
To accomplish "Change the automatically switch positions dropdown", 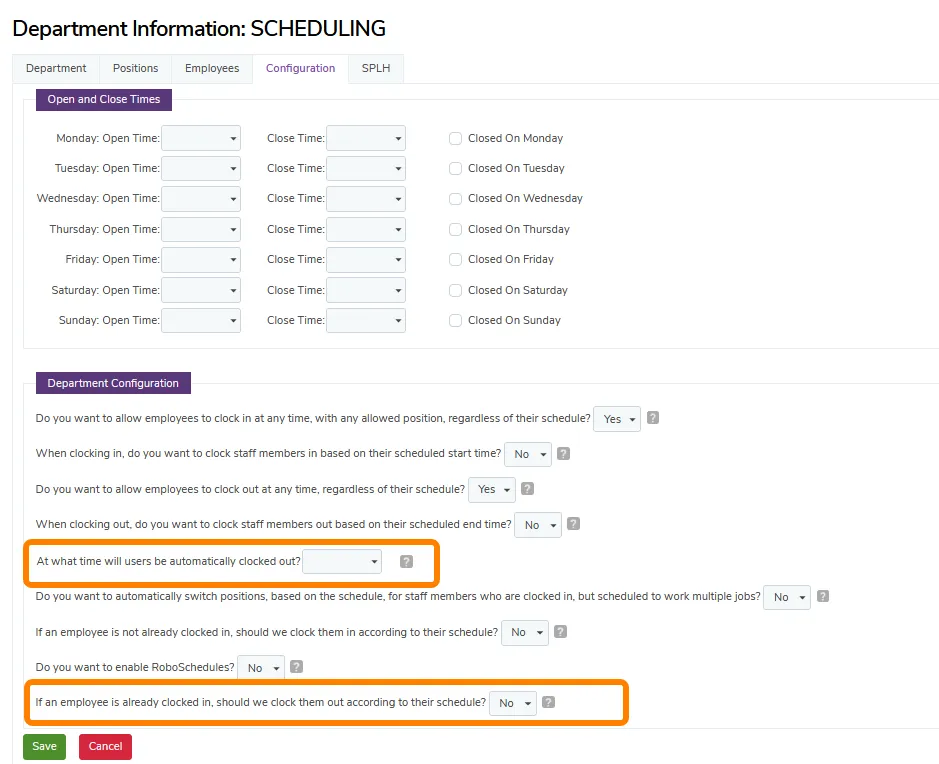I will [x=787, y=598].
